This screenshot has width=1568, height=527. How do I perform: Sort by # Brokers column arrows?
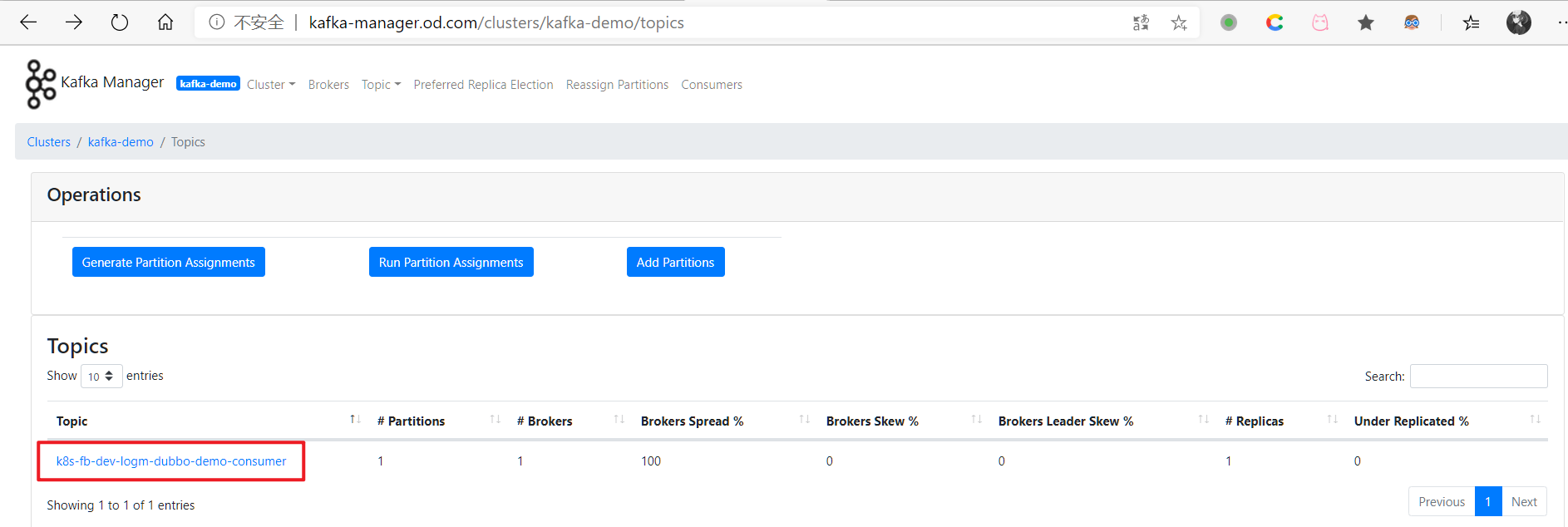tap(619, 419)
